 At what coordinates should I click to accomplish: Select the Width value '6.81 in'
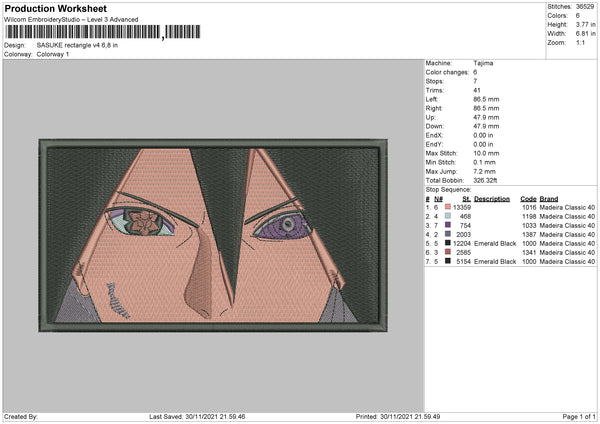click(x=585, y=34)
